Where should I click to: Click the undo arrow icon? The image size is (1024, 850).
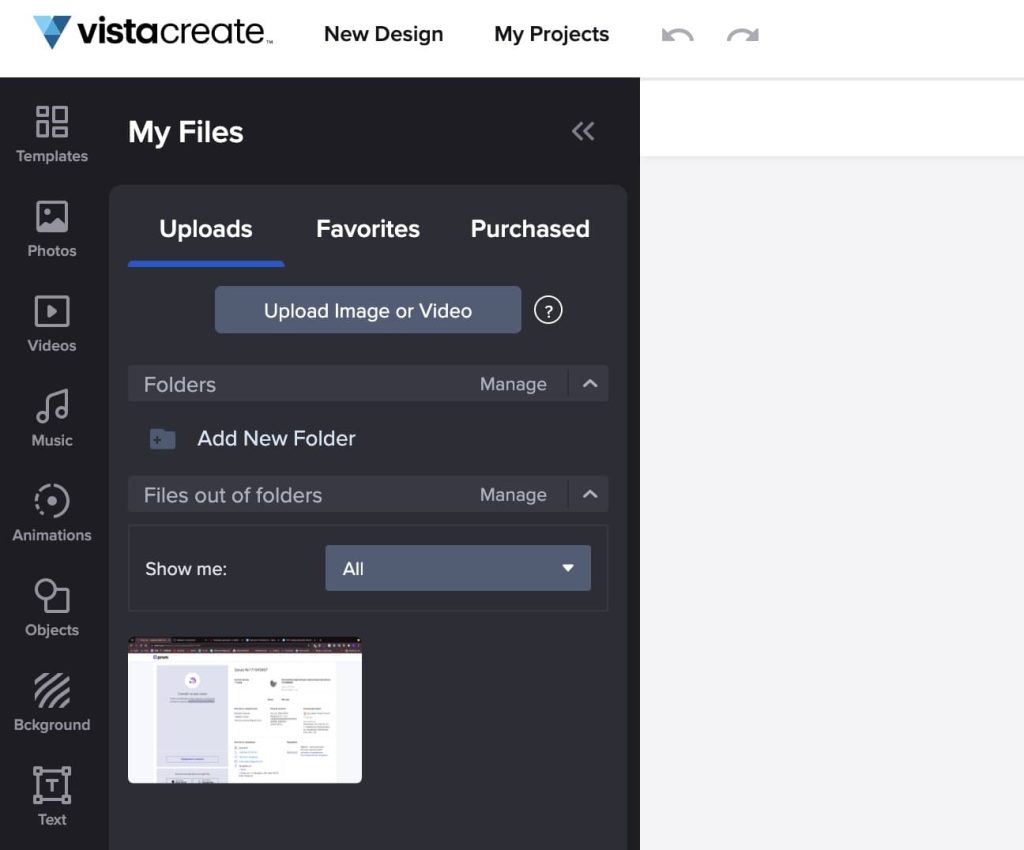677,35
